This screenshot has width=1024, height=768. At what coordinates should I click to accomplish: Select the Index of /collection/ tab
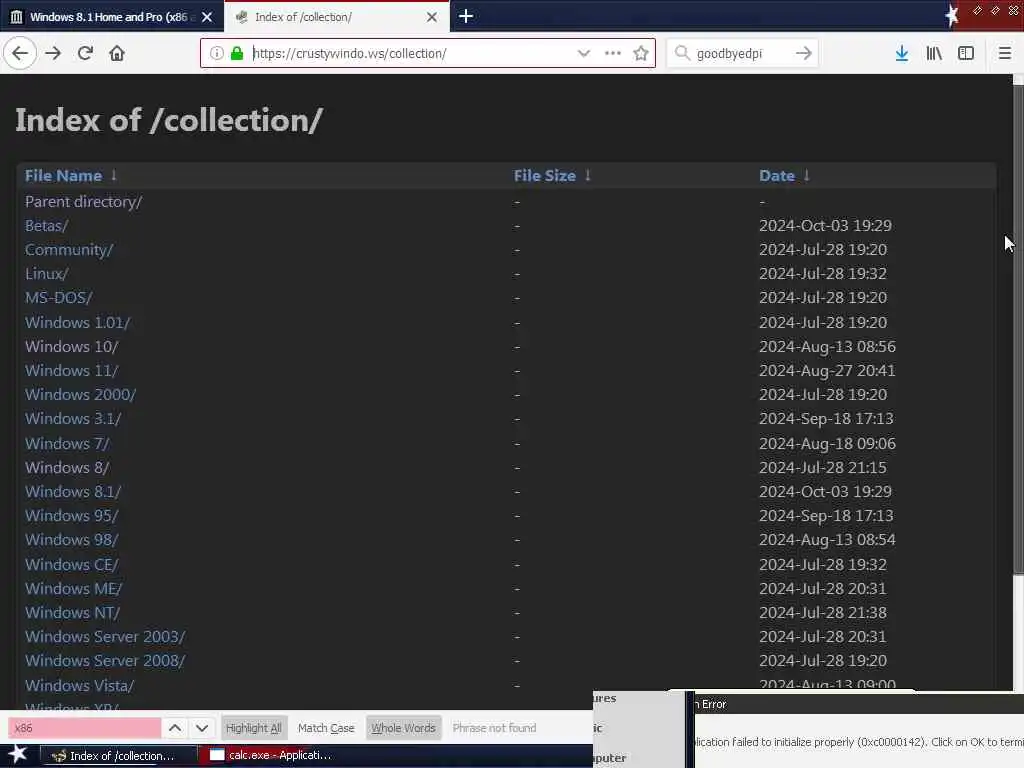(336, 17)
